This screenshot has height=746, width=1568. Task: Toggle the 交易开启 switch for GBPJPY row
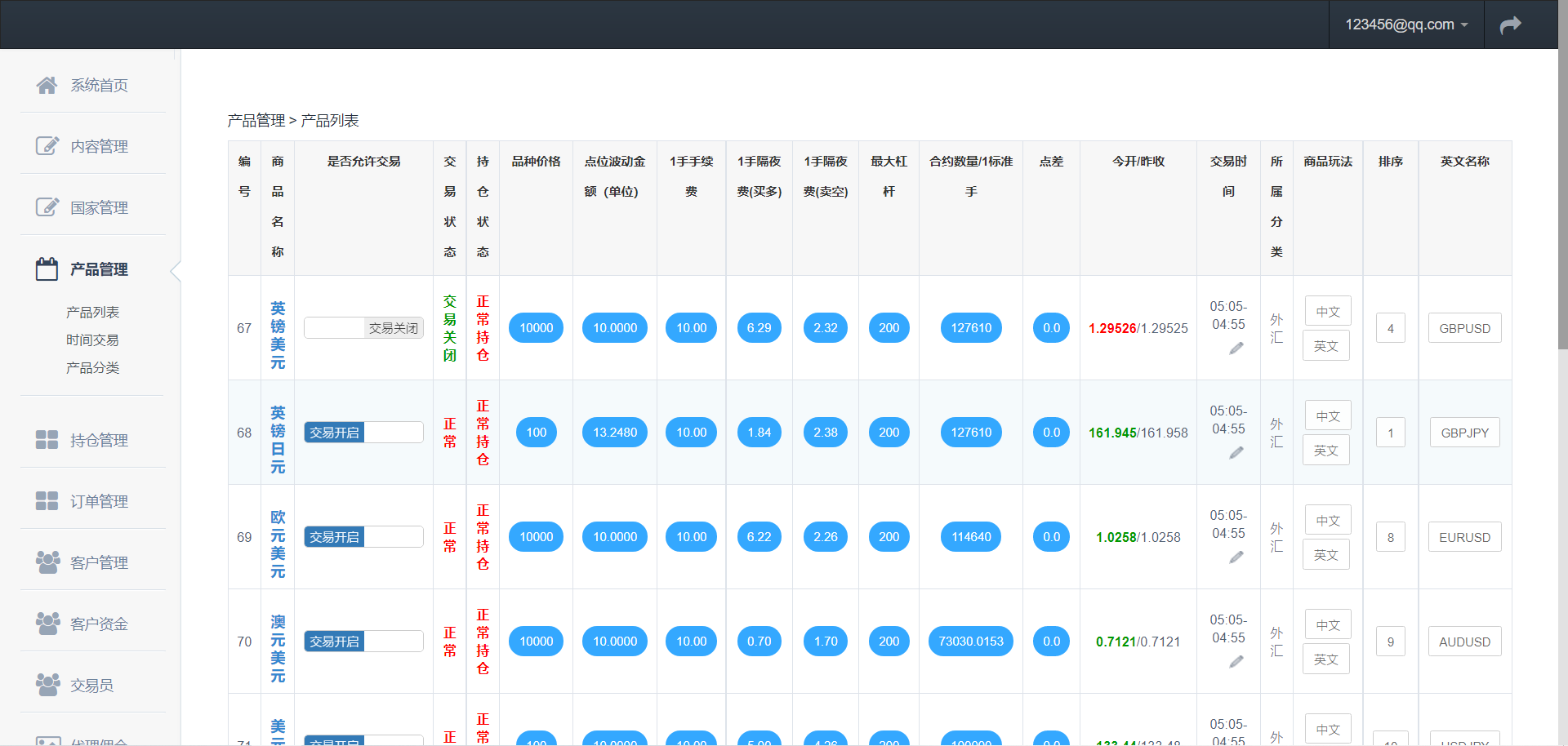[x=363, y=433]
